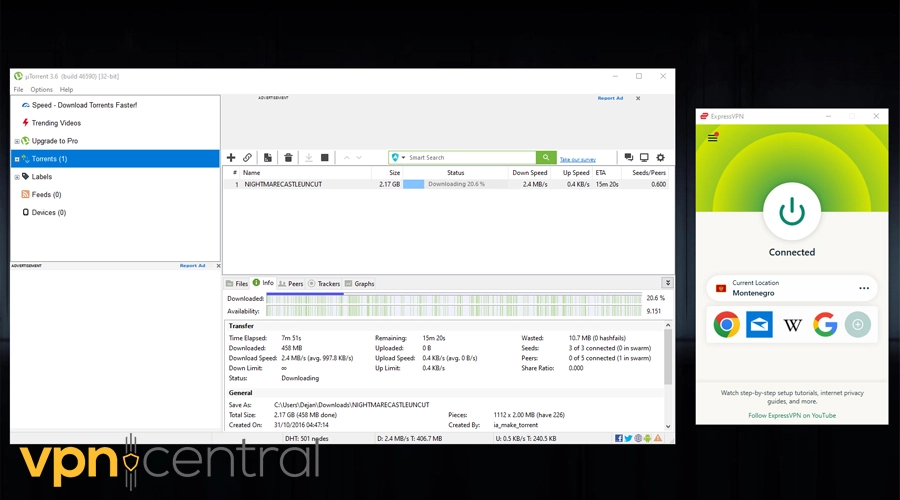Click the Add Torrent plus icon
Viewport: 900px width, 500px height.
coord(231,157)
